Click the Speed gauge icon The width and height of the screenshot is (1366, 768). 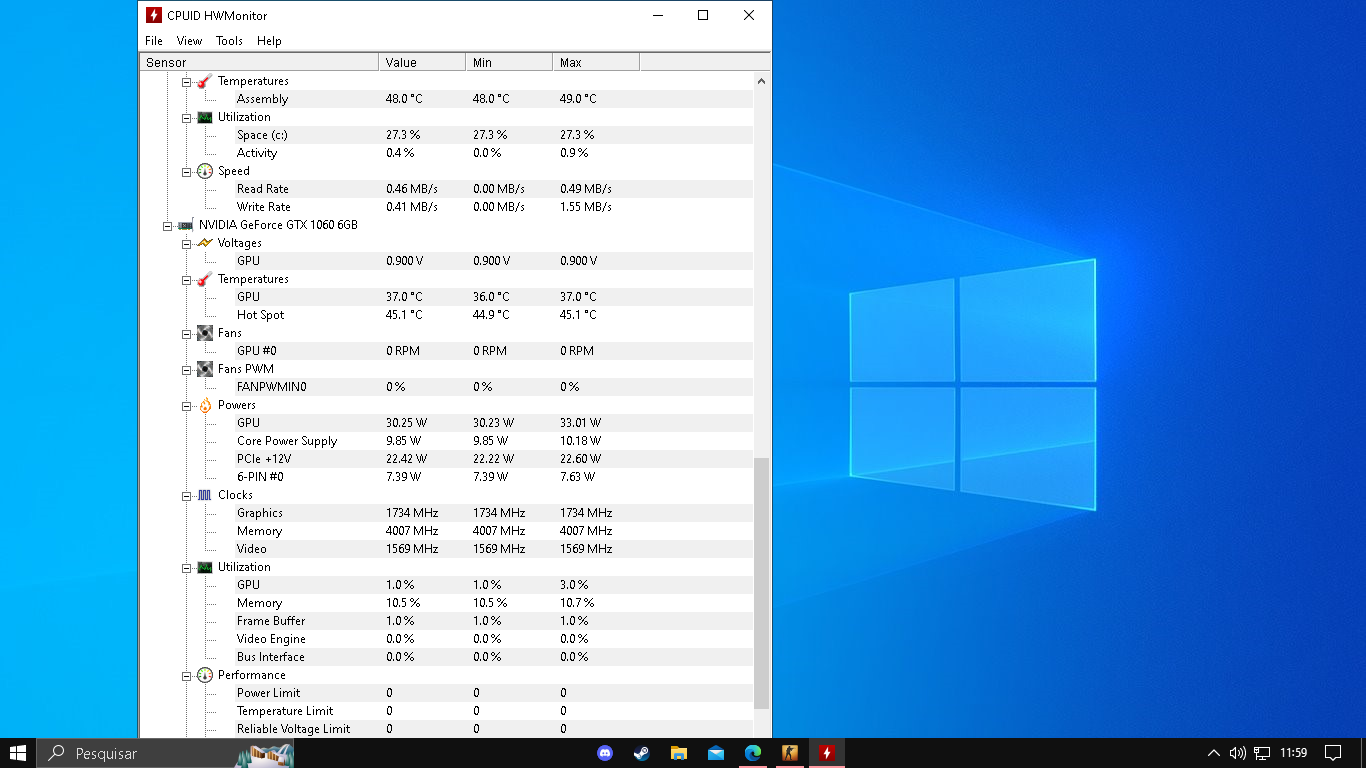point(205,171)
